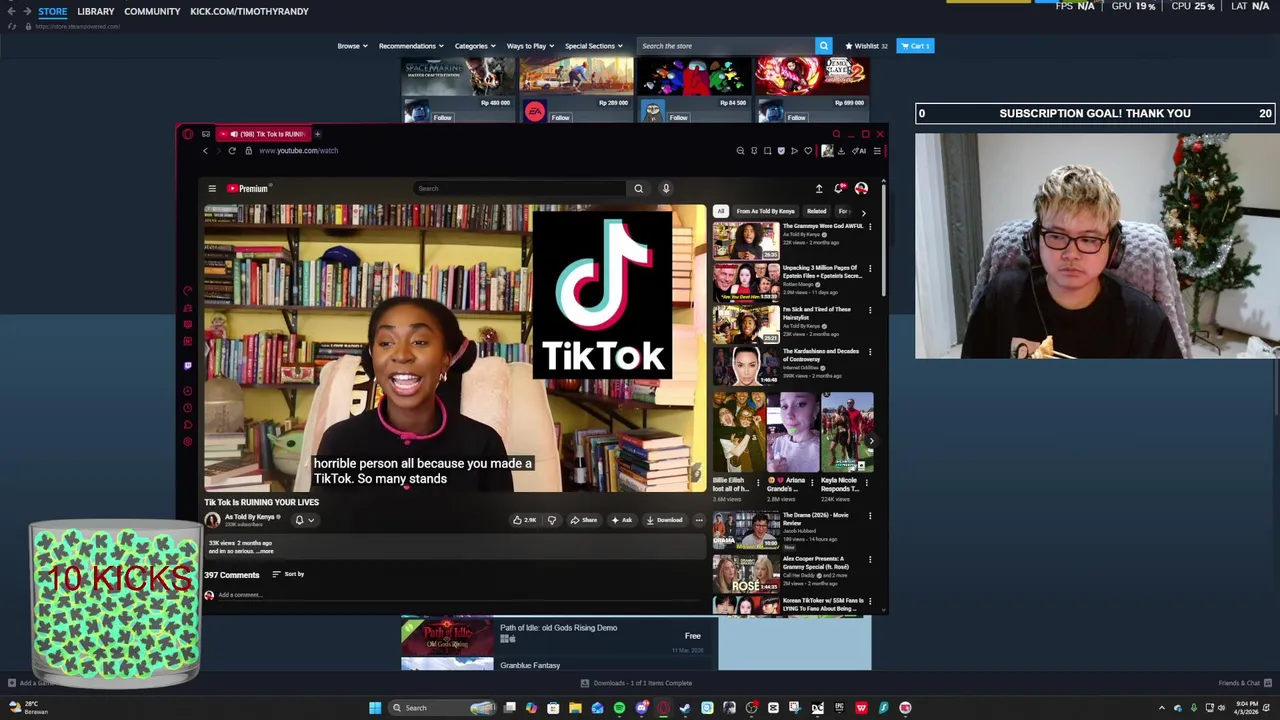This screenshot has height=720, width=1280.
Task: Open Windows Start button
Action: pos(375,708)
